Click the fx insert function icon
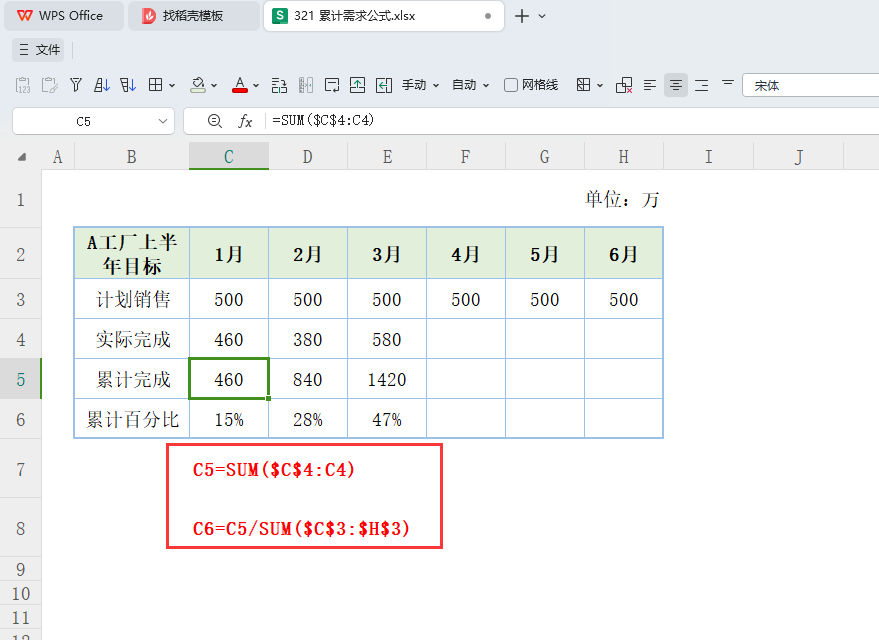 pyautogui.click(x=245, y=121)
